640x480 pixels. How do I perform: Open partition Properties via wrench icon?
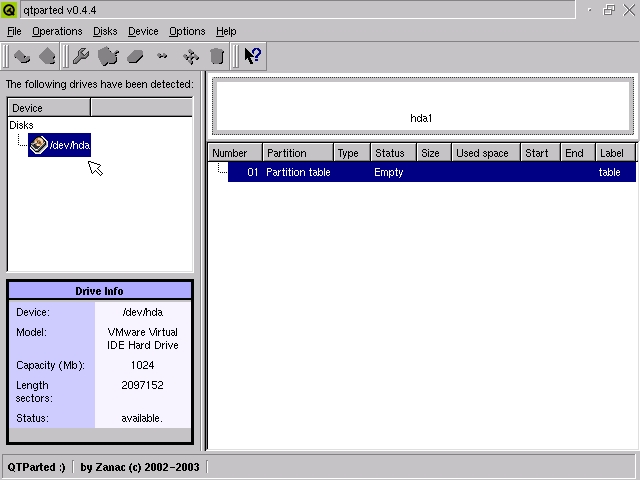coord(81,56)
